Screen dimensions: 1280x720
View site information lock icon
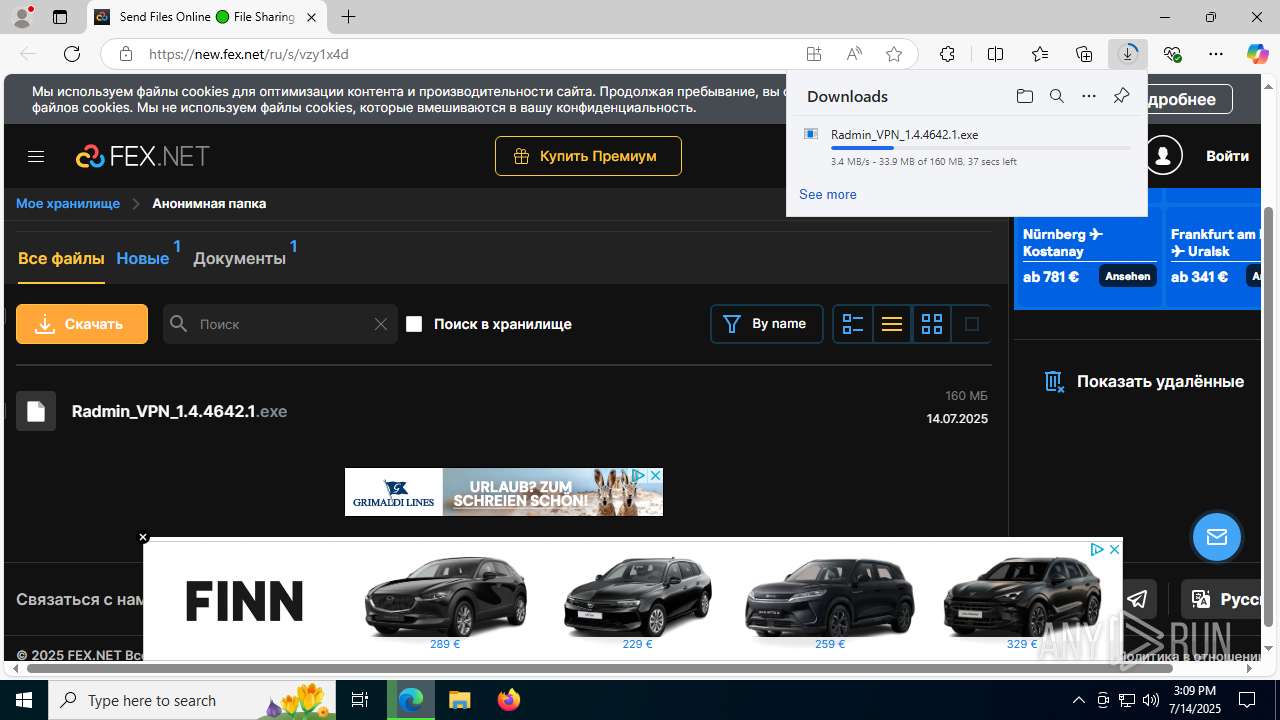coord(126,54)
